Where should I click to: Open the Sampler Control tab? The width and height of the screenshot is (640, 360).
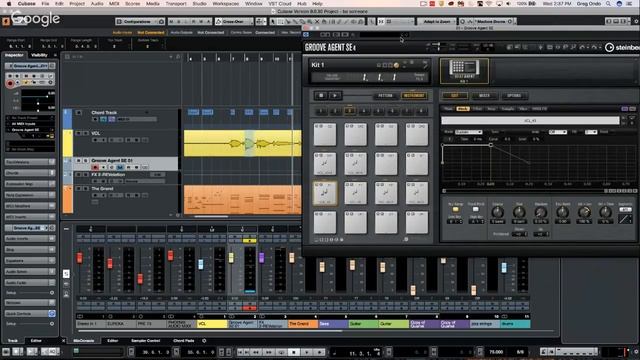point(145,340)
